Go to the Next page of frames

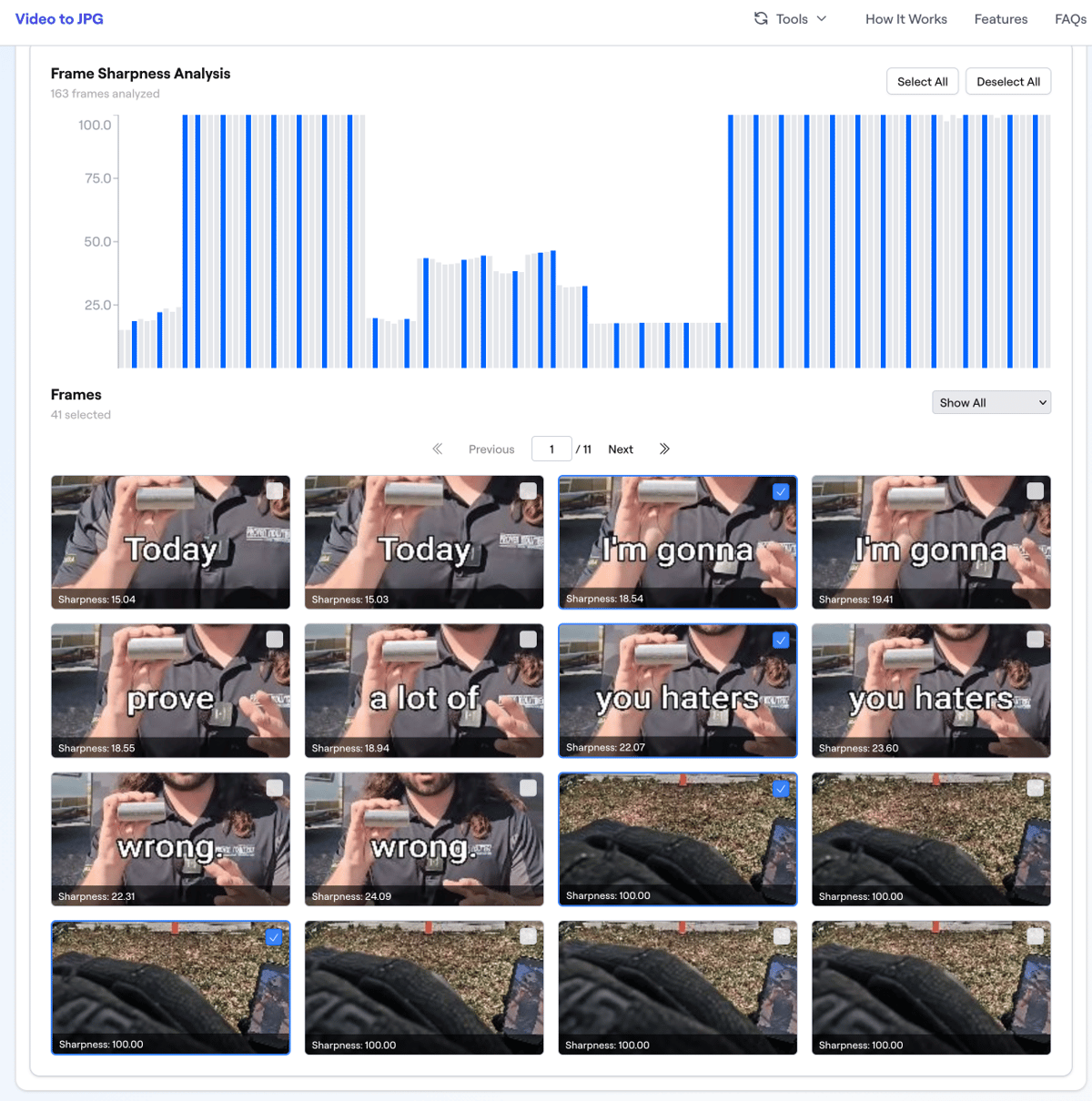pos(621,449)
